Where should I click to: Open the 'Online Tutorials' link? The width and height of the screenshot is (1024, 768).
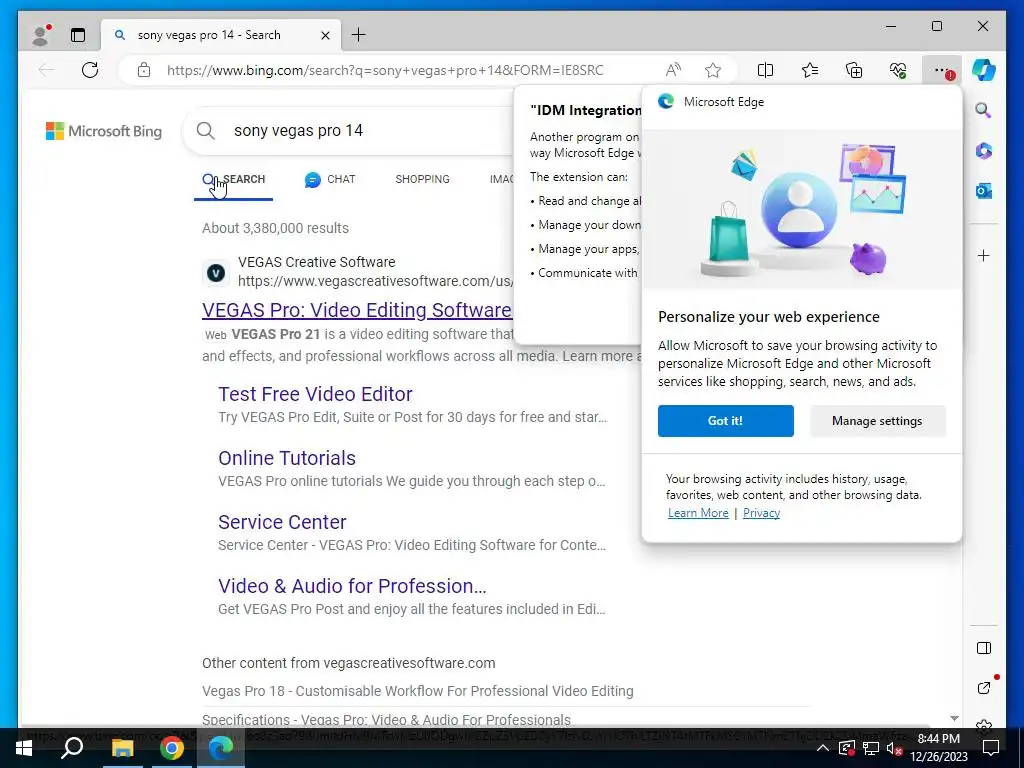point(287,458)
